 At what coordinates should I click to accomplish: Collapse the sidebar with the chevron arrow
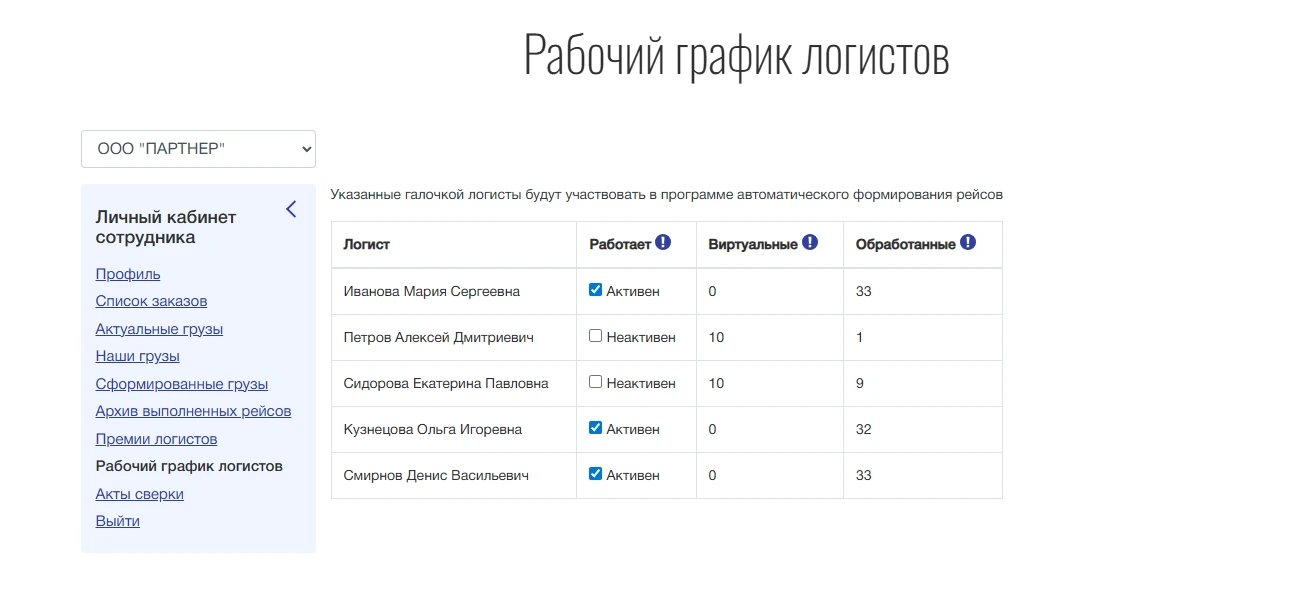coord(291,209)
